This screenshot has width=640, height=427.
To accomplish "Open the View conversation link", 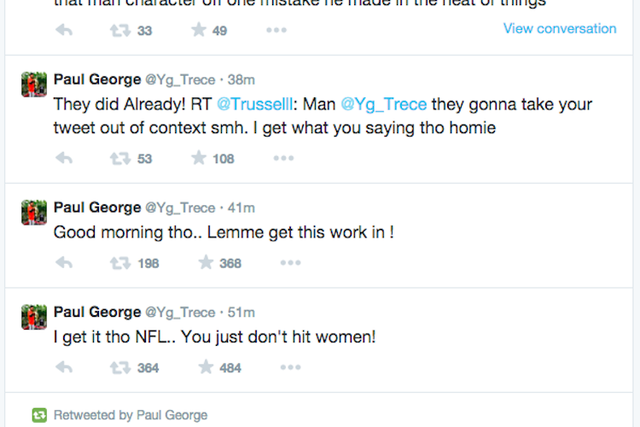I will click(x=560, y=29).
